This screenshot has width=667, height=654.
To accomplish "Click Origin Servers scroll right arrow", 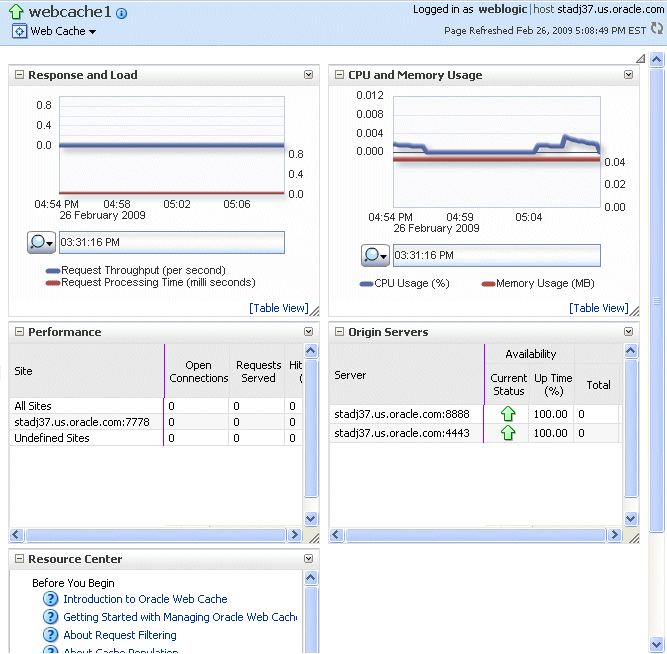I will (614, 534).
